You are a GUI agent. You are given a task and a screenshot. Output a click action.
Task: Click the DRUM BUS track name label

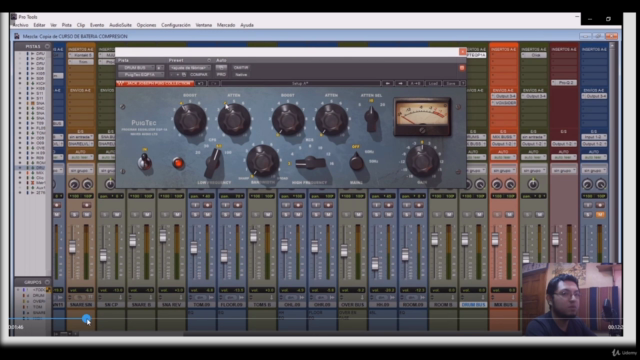click(473, 304)
